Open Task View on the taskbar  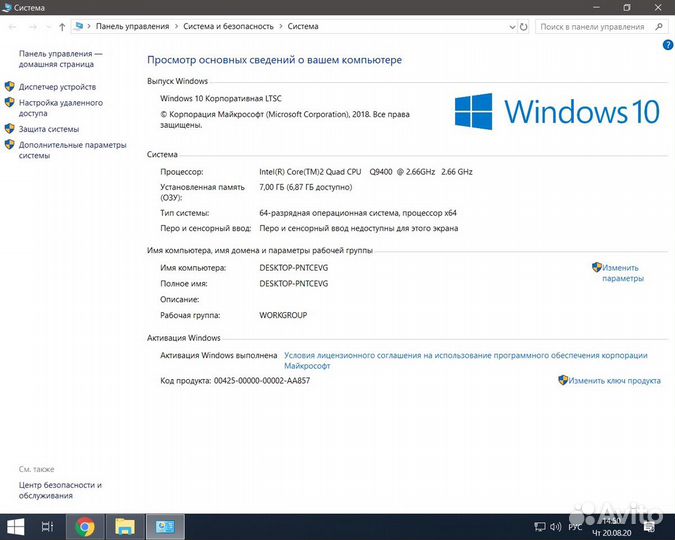[47, 527]
